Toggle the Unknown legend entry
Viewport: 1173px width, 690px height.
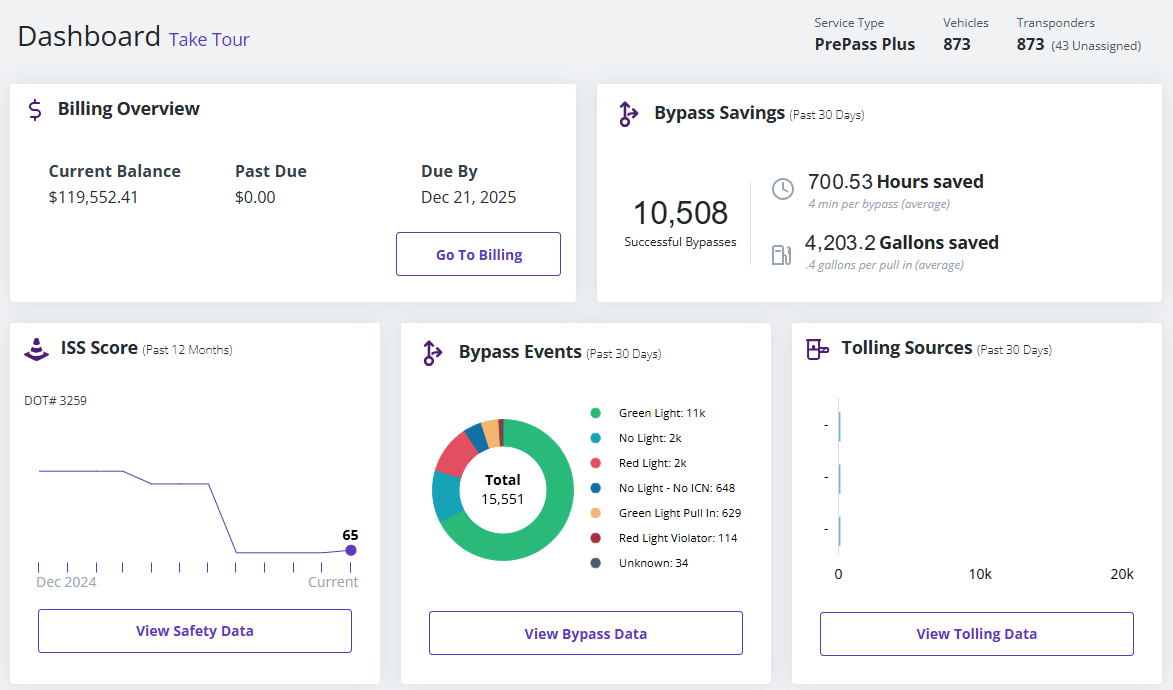(x=653, y=563)
